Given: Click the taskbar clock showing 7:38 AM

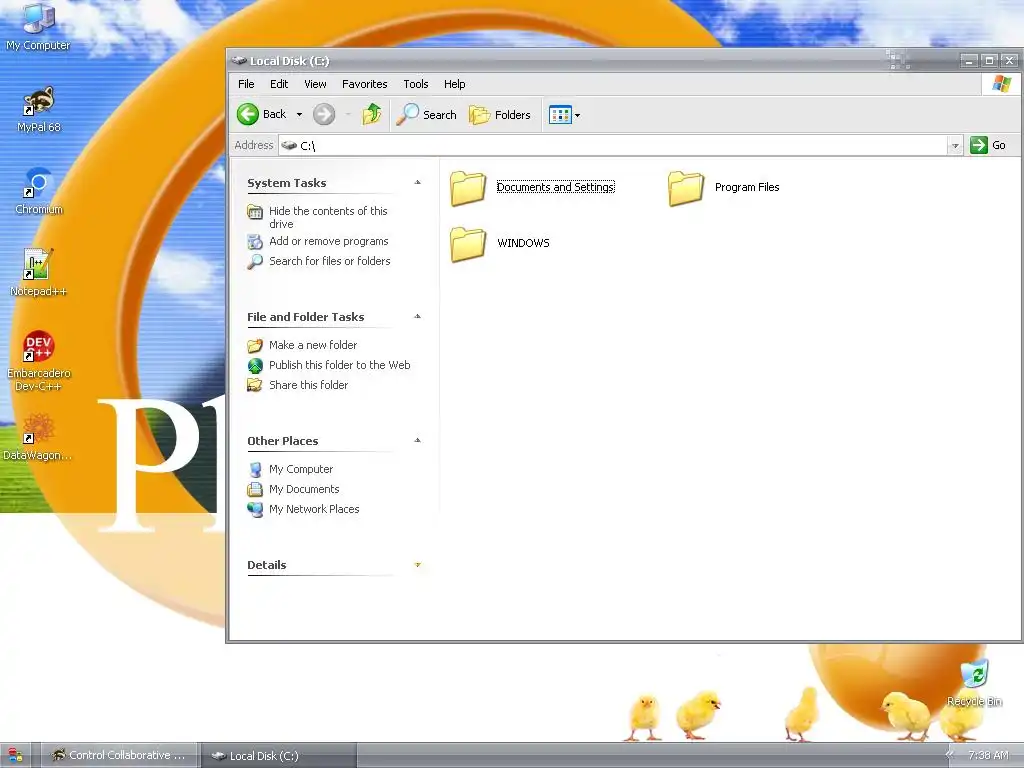Looking at the screenshot, I should click(989, 756).
